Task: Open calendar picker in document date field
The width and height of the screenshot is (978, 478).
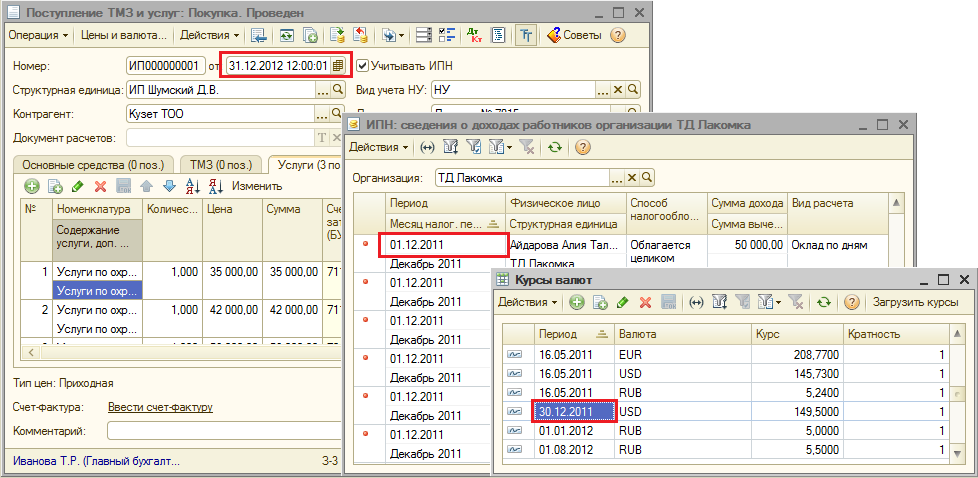Action: [x=339, y=66]
